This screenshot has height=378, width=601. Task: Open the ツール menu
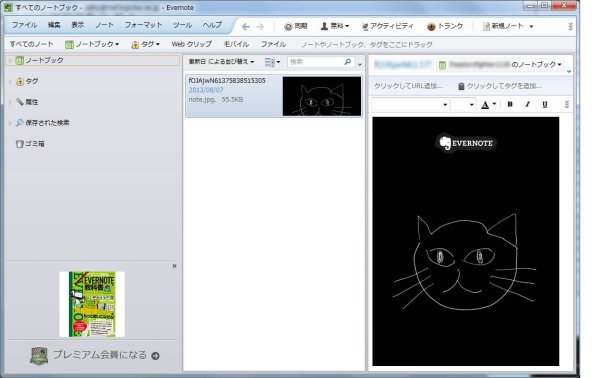point(182,25)
